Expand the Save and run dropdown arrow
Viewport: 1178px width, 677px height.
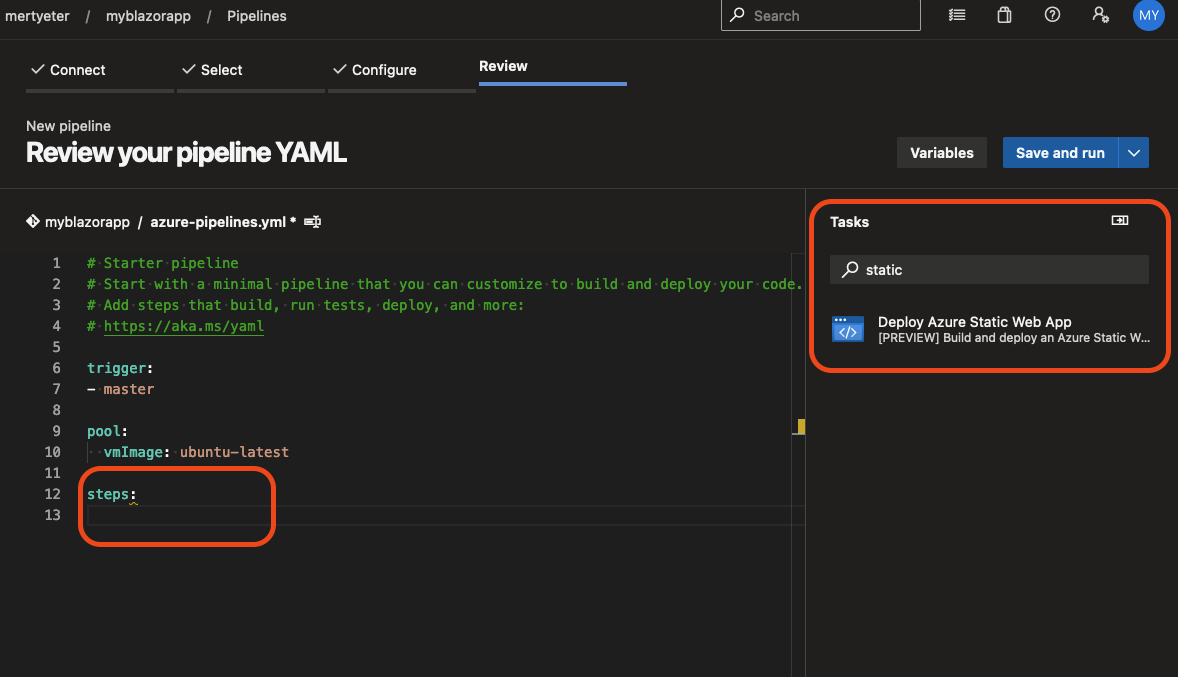click(x=1134, y=153)
